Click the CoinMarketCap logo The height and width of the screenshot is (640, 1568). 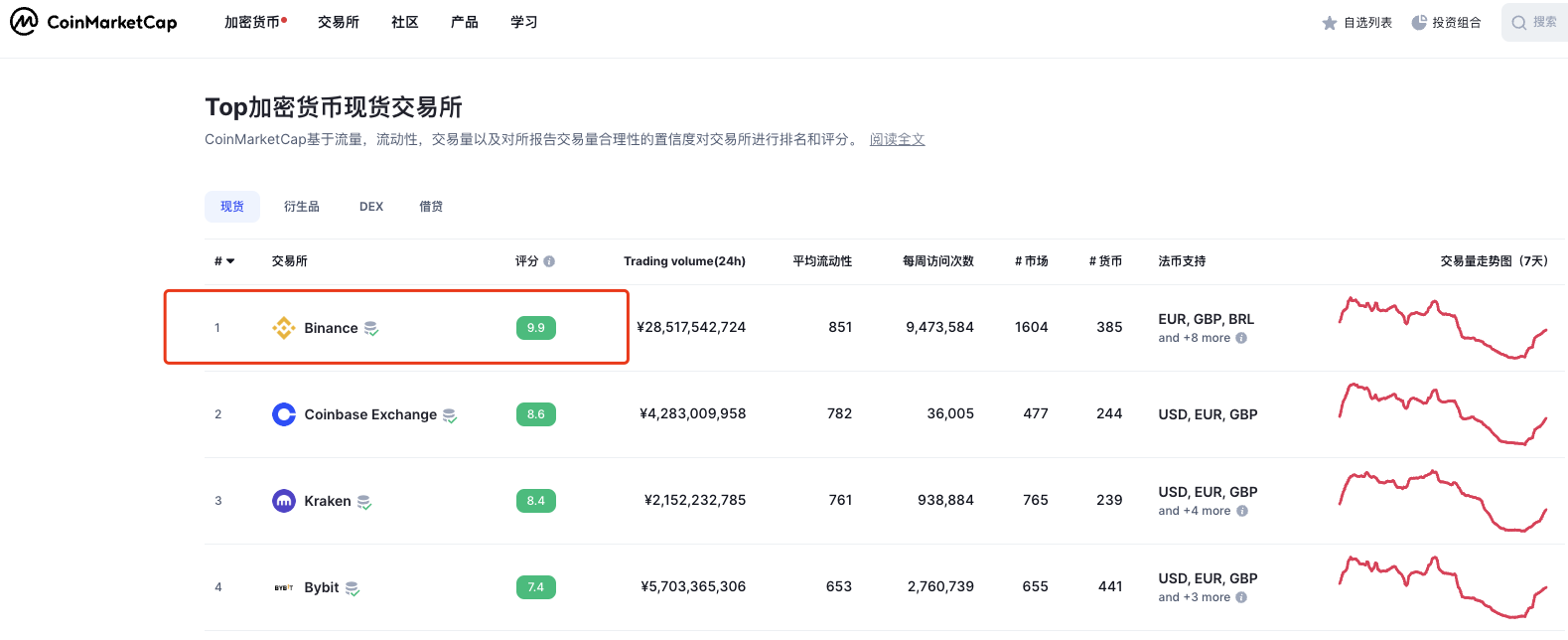tap(93, 22)
